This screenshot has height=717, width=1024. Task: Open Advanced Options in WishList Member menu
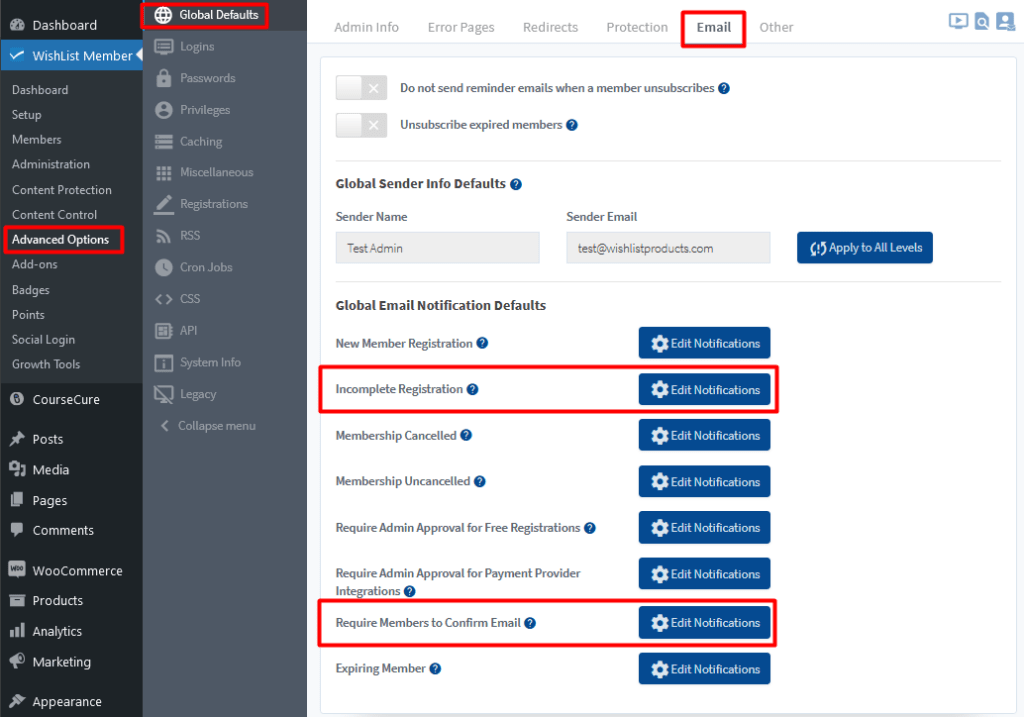click(x=63, y=240)
